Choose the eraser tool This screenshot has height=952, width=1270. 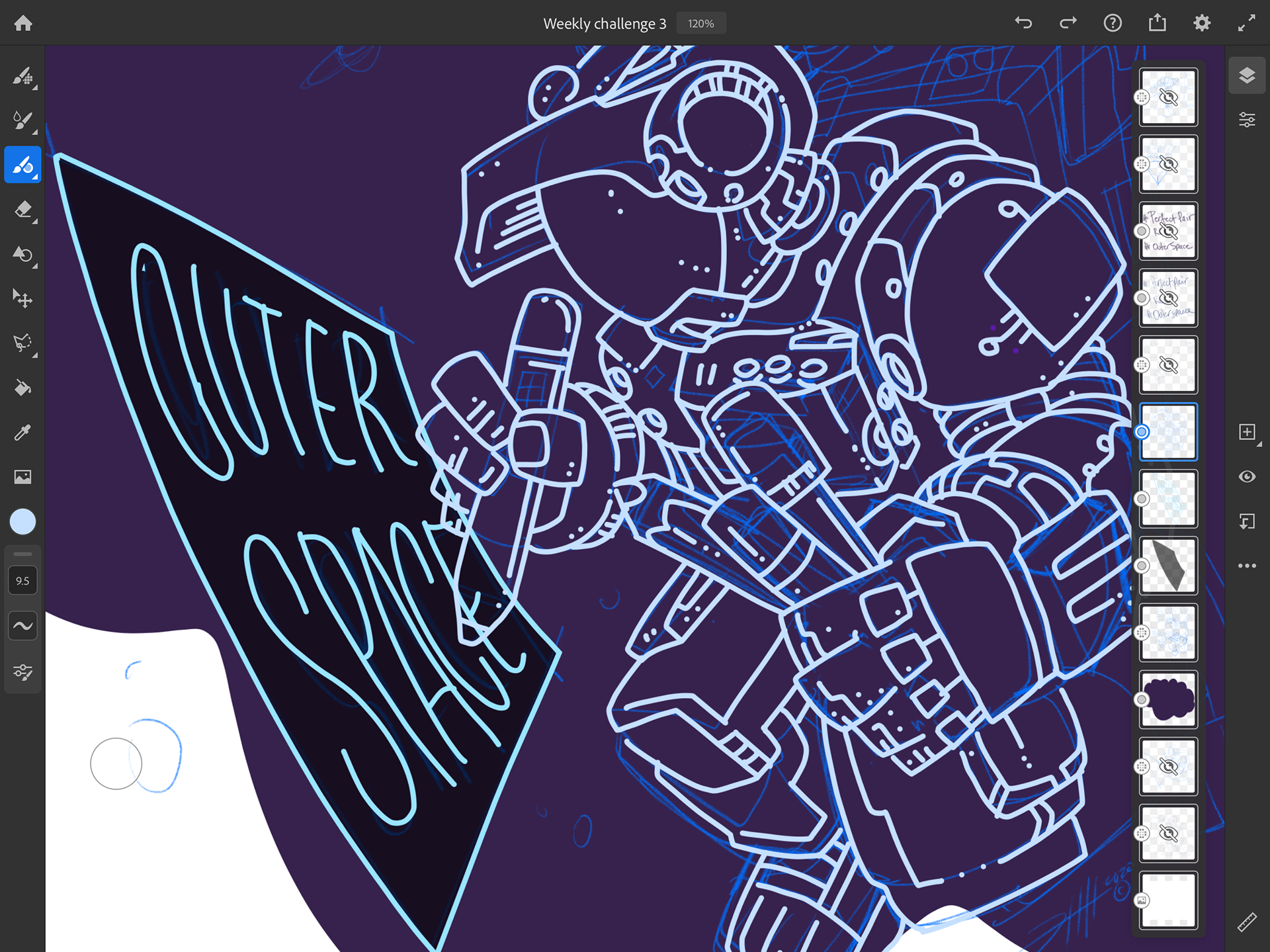pos(22,210)
